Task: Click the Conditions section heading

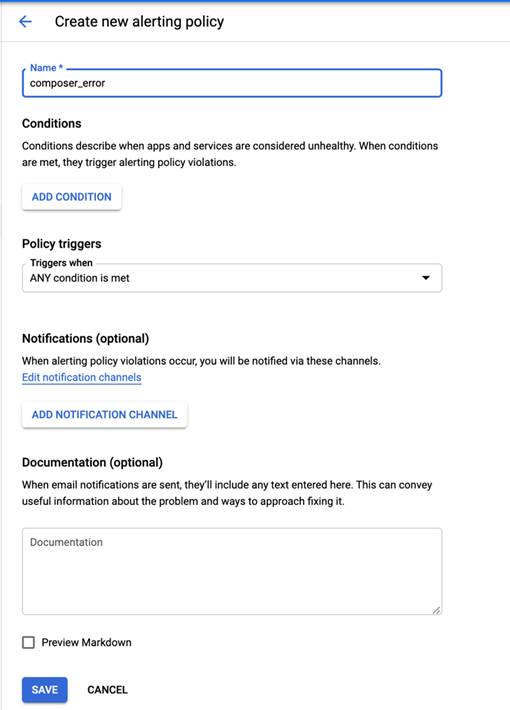Action: pyautogui.click(x=52, y=123)
